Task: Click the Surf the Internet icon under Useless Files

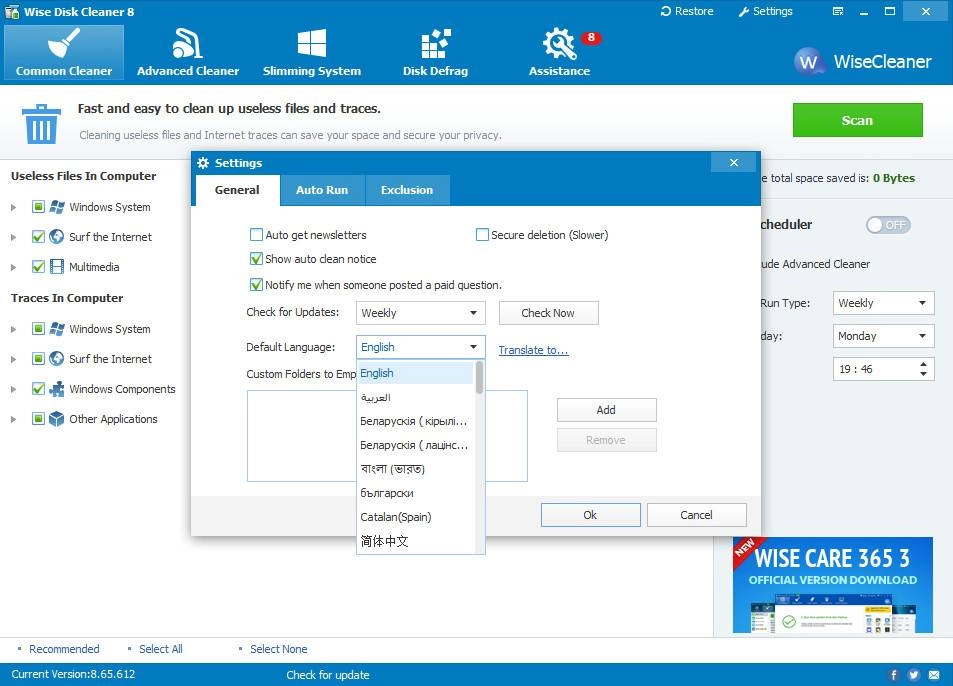Action: point(57,236)
